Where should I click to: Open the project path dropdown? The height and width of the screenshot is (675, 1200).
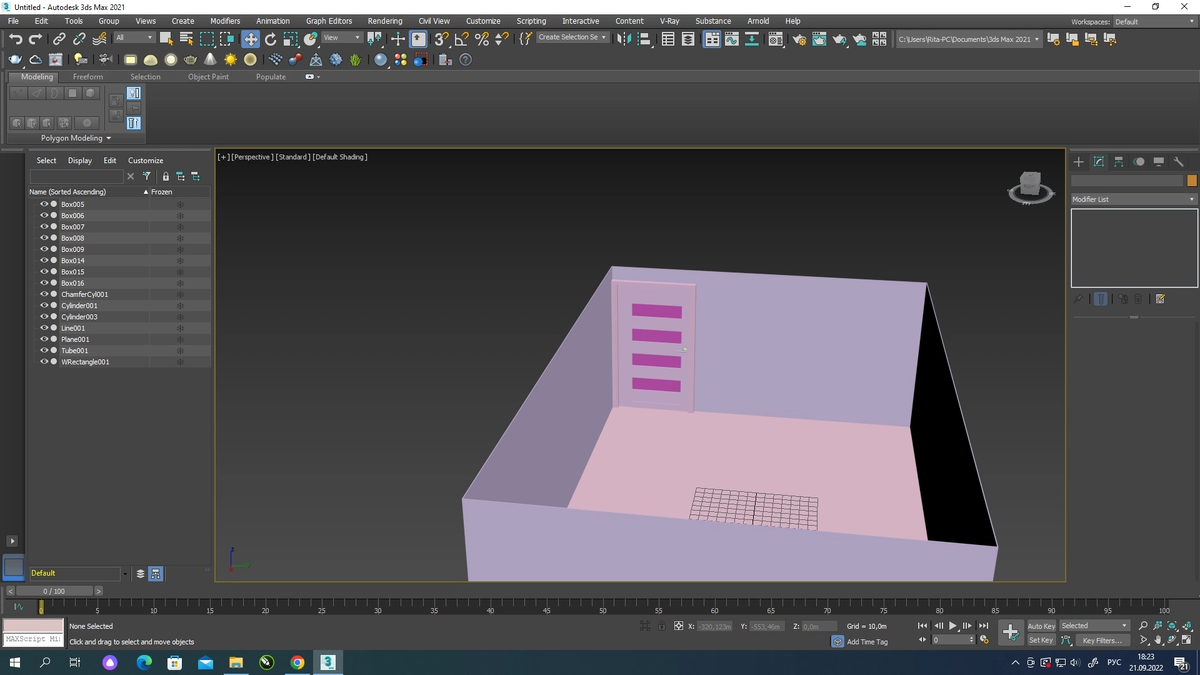(x=968, y=39)
